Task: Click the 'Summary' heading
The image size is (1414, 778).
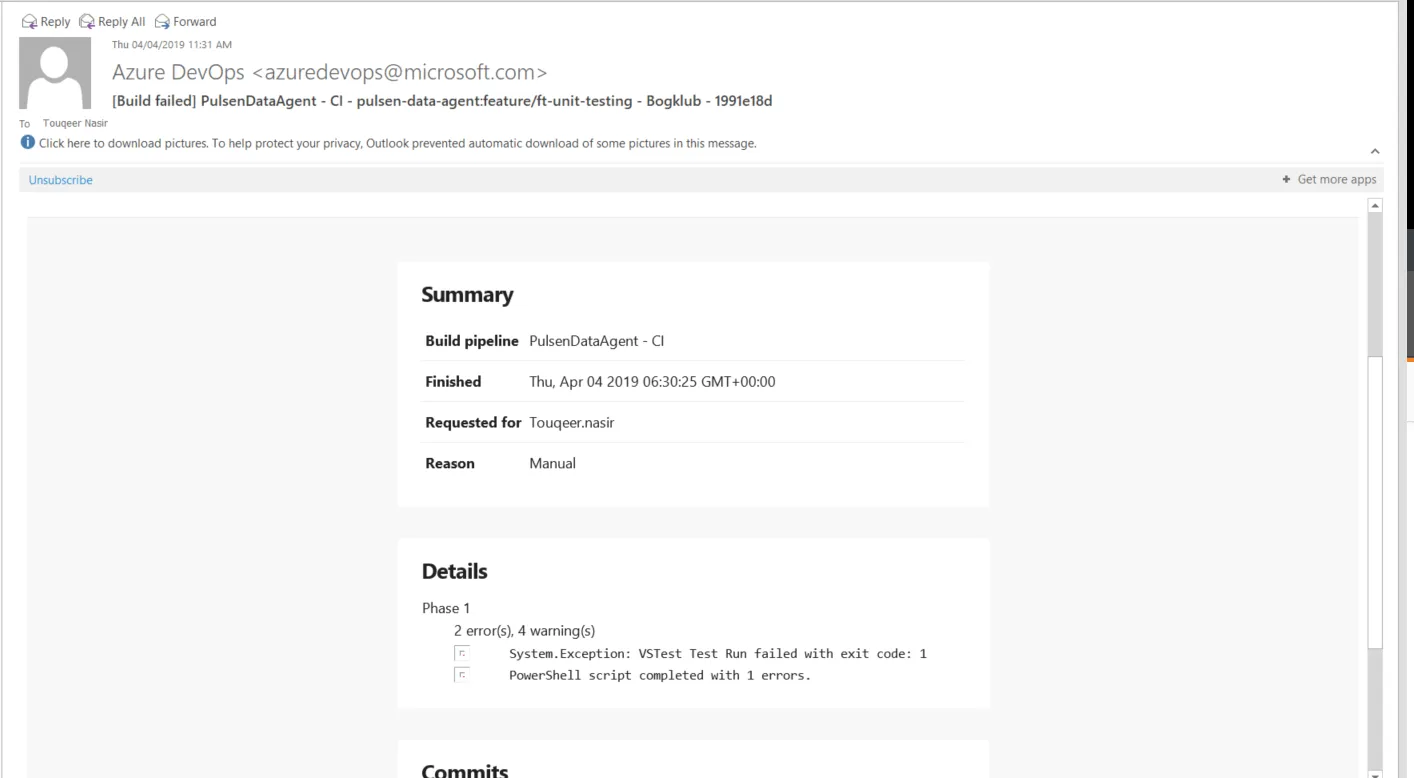Action: coord(467,295)
